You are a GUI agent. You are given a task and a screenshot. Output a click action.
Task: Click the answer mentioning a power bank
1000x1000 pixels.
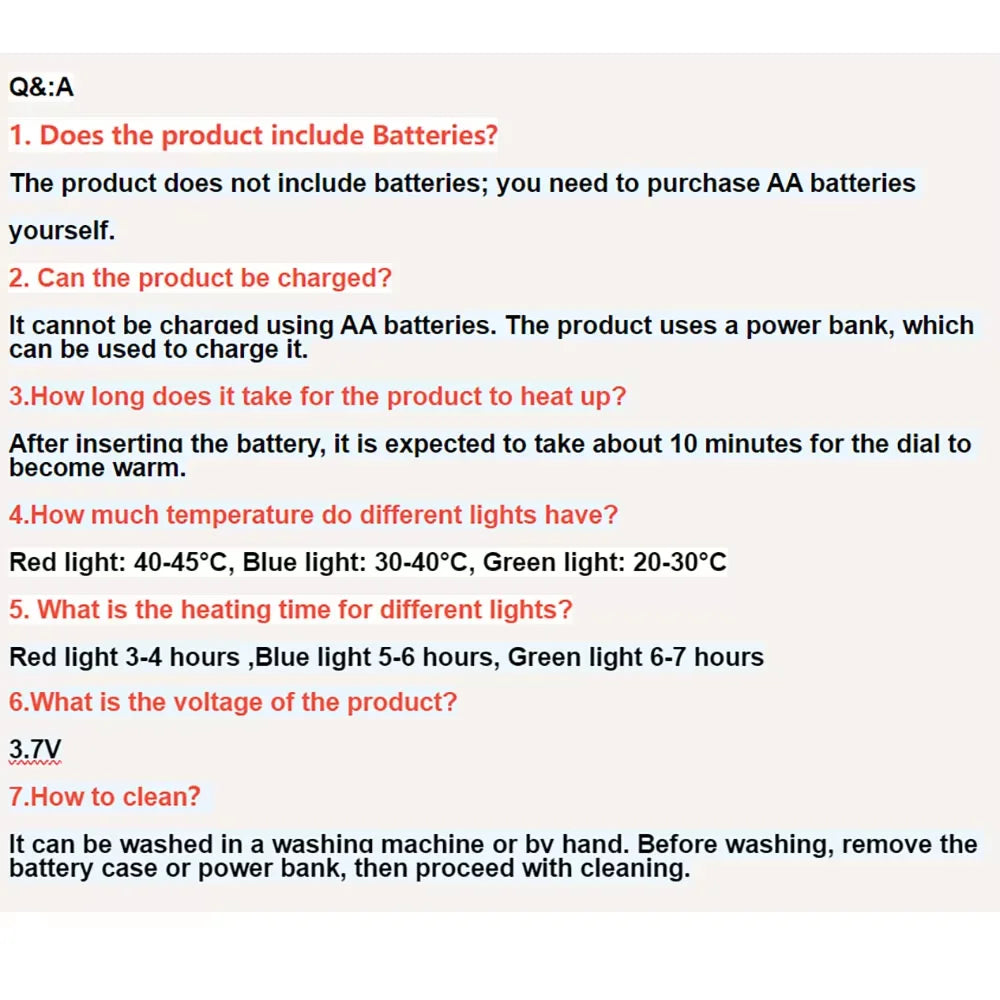coord(491,325)
